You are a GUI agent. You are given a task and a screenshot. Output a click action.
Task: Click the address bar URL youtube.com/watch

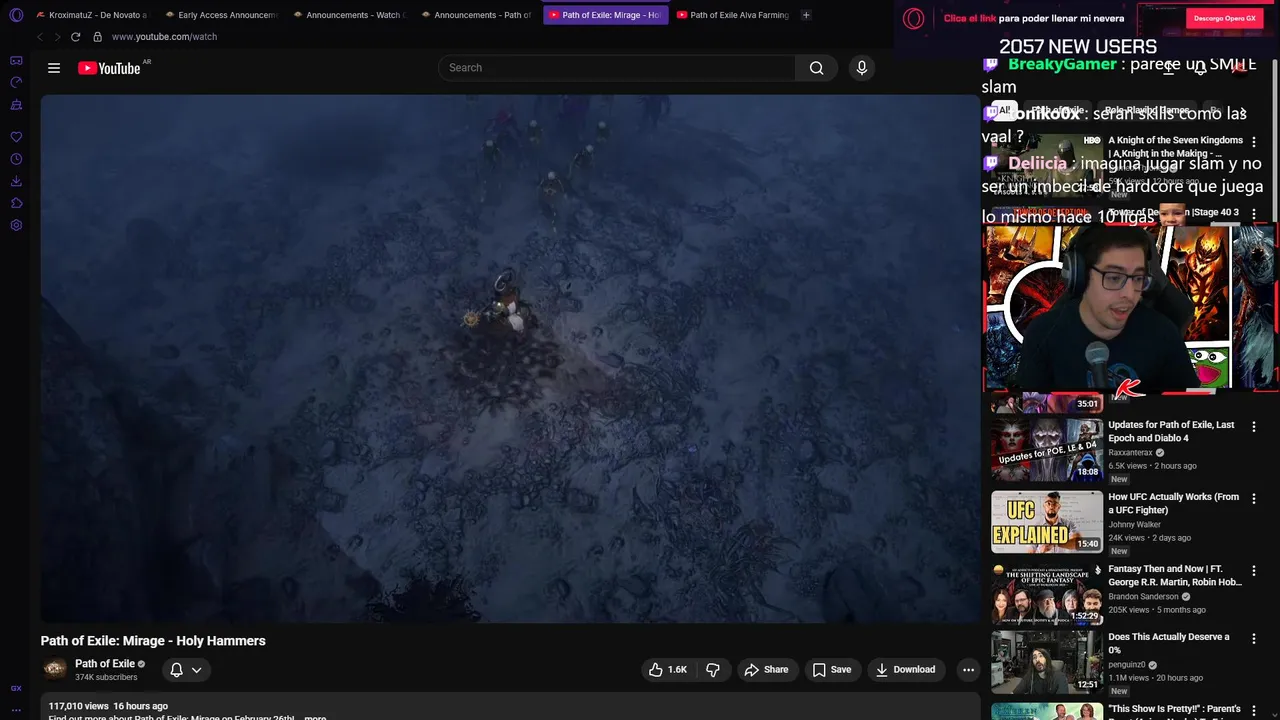click(164, 37)
